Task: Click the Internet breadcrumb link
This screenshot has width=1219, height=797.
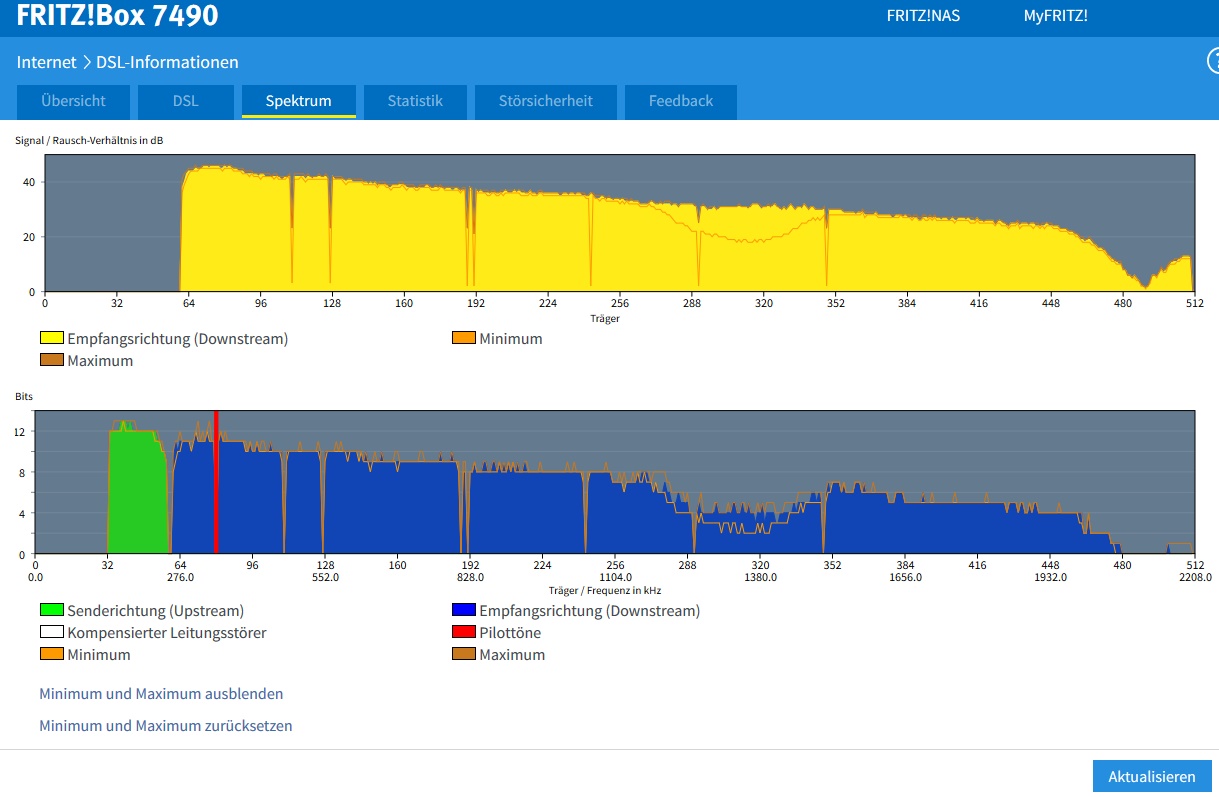Action: coord(46,62)
